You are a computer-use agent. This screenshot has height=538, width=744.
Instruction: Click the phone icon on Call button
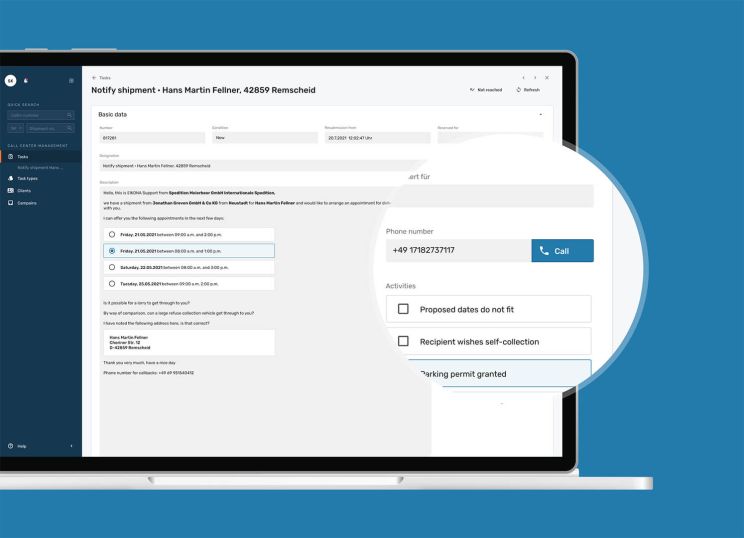pyautogui.click(x=544, y=251)
